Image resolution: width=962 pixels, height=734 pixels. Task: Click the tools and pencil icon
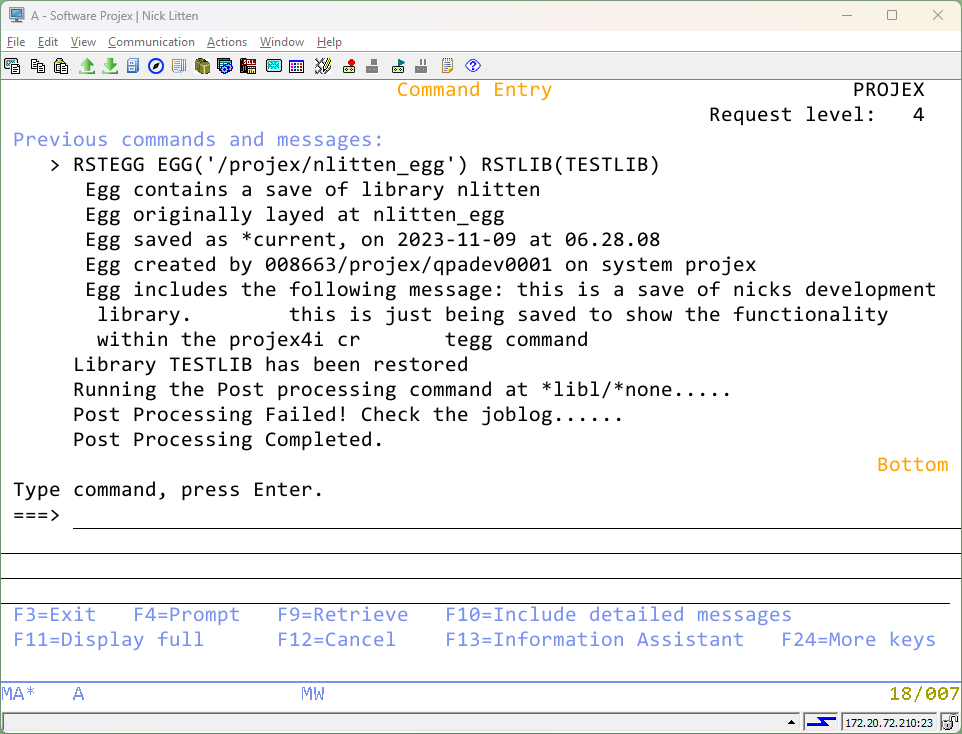click(x=323, y=66)
